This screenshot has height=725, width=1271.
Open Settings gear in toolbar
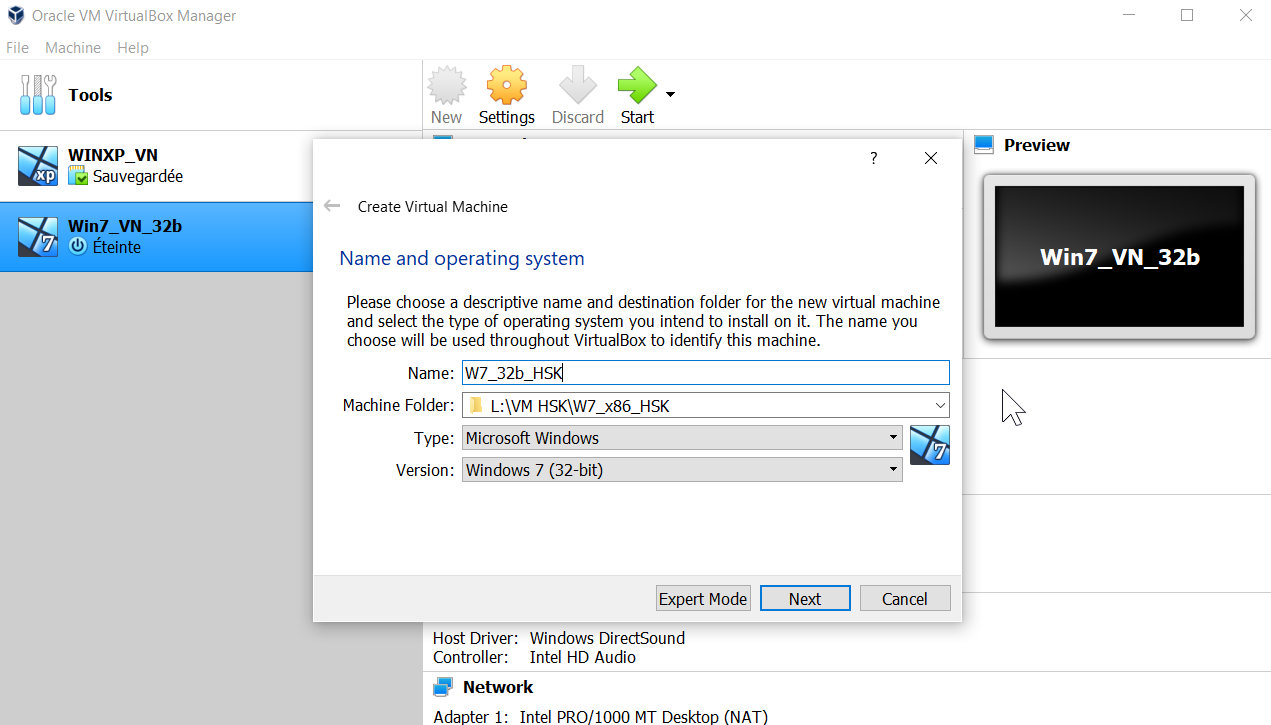click(507, 86)
